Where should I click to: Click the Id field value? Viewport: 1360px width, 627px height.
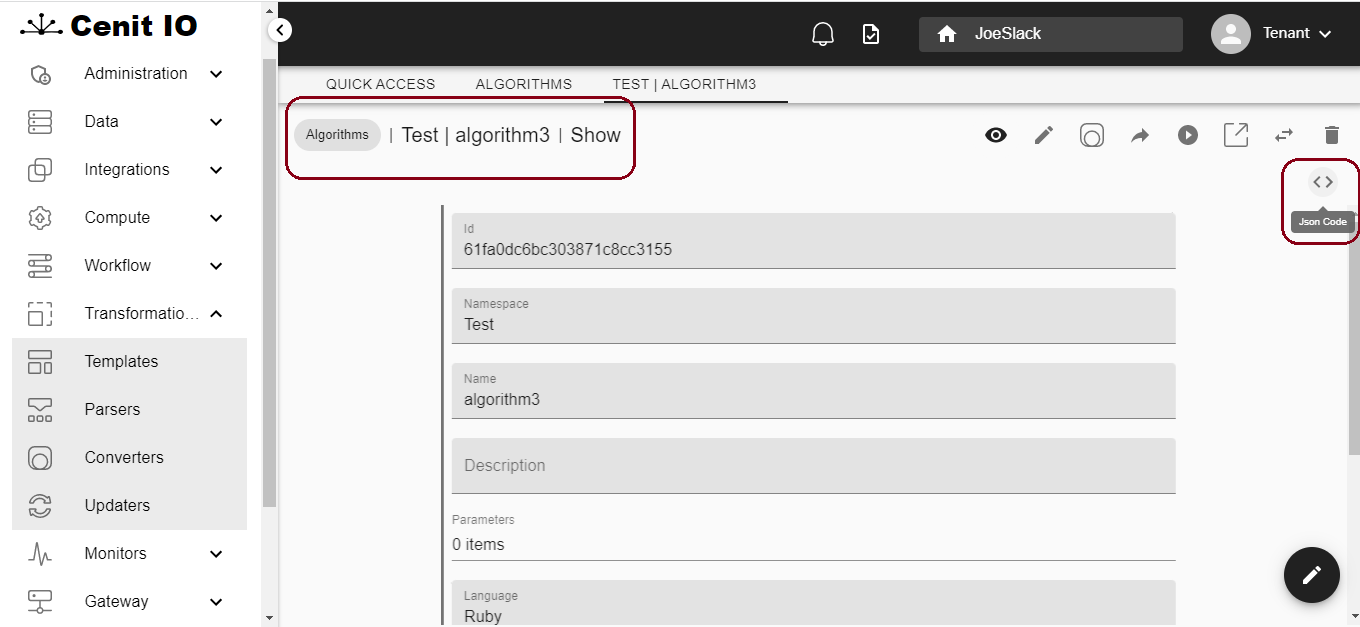coord(813,240)
